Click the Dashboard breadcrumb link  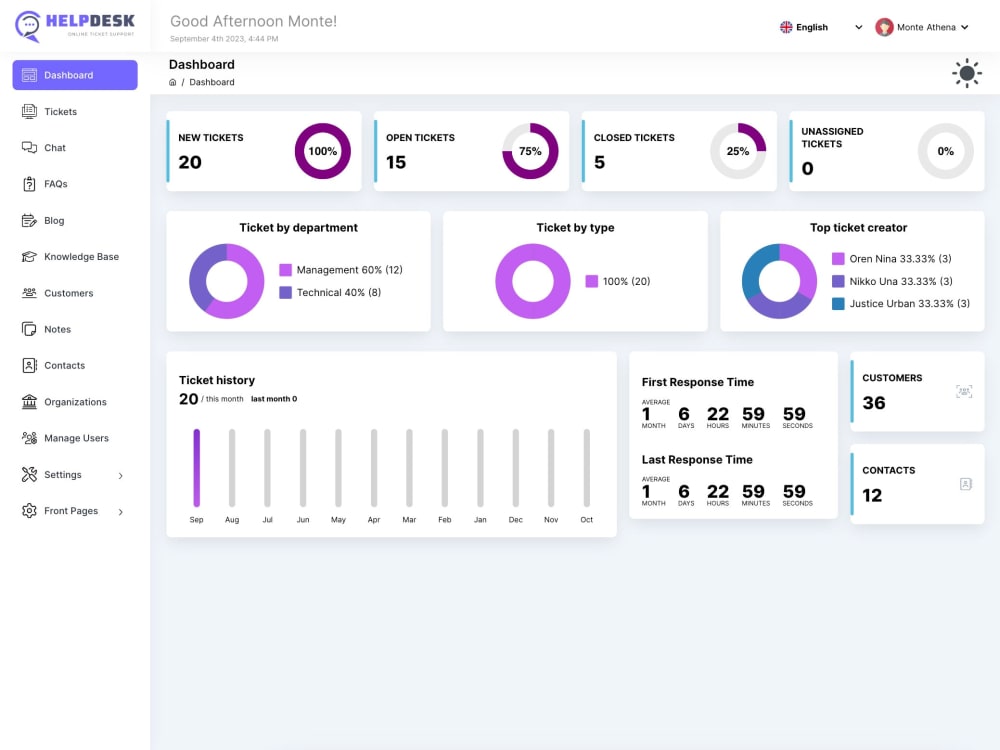coord(212,82)
